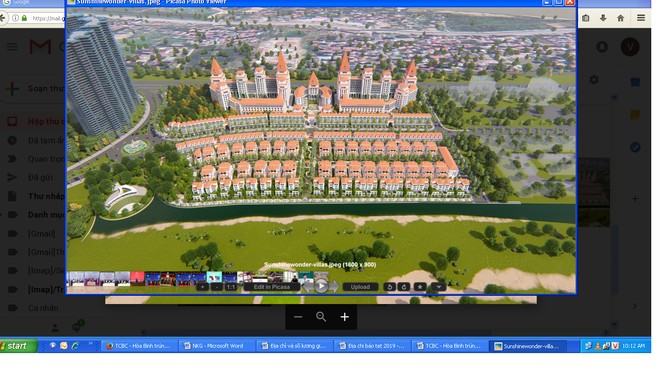Rotate photo clockwise
Image resolution: width=660 pixels, height=373 pixels.
(404, 287)
